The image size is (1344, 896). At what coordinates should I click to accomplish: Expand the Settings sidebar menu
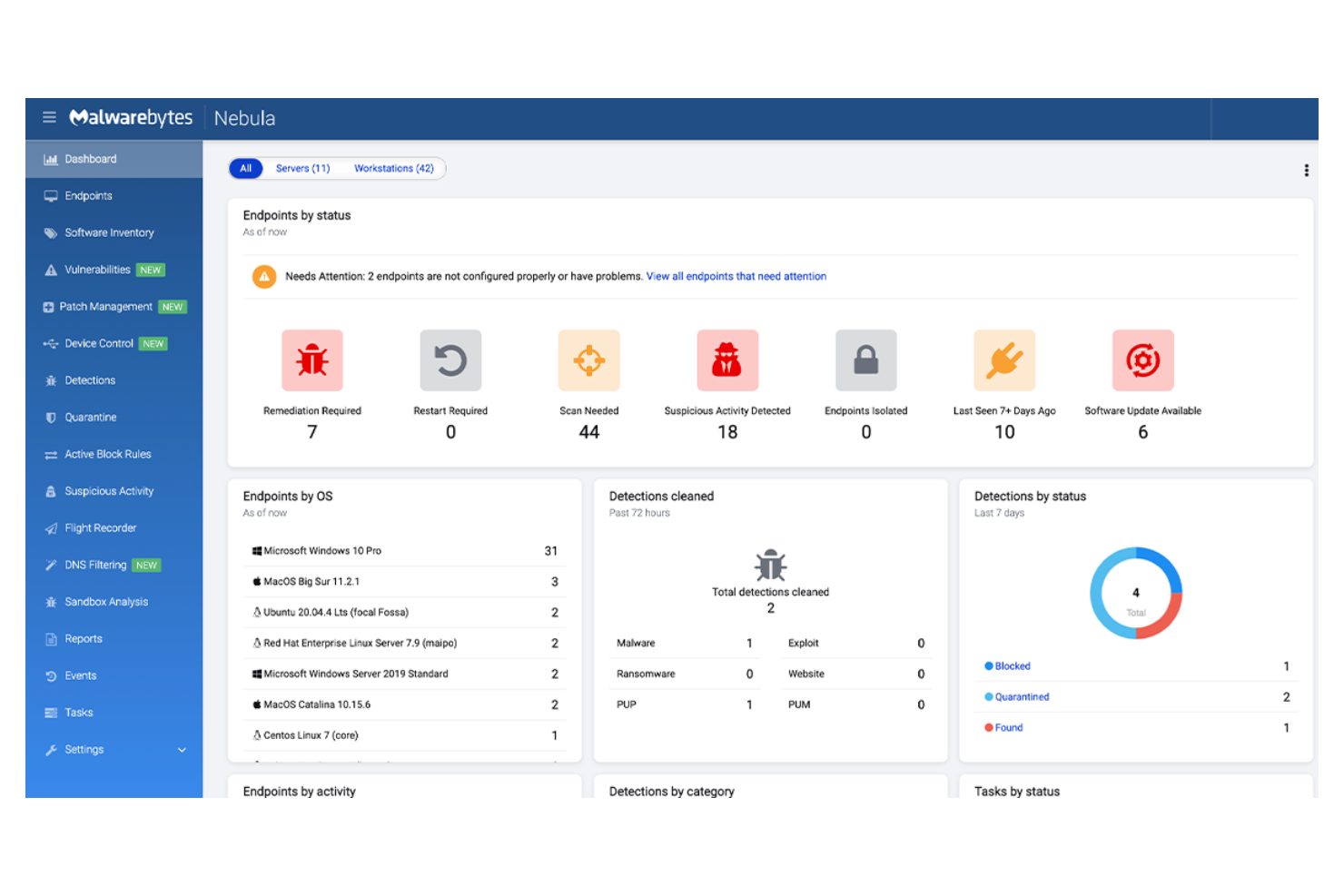(x=84, y=749)
